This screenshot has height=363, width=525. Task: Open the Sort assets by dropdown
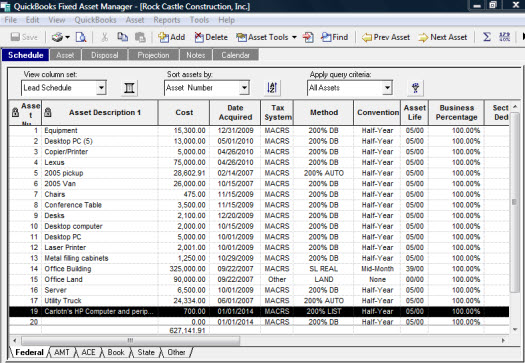(244, 88)
